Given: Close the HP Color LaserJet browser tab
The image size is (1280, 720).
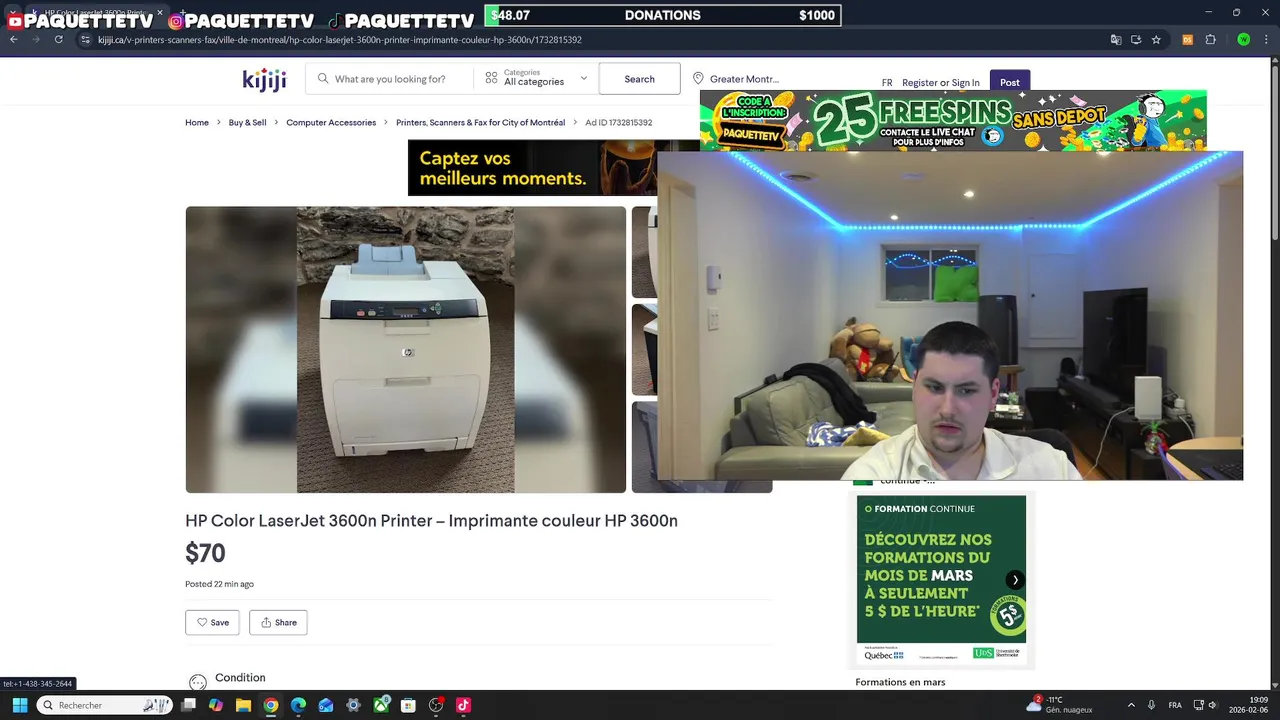Looking at the screenshot, I should pyautogui.click(x=159, y=13).
